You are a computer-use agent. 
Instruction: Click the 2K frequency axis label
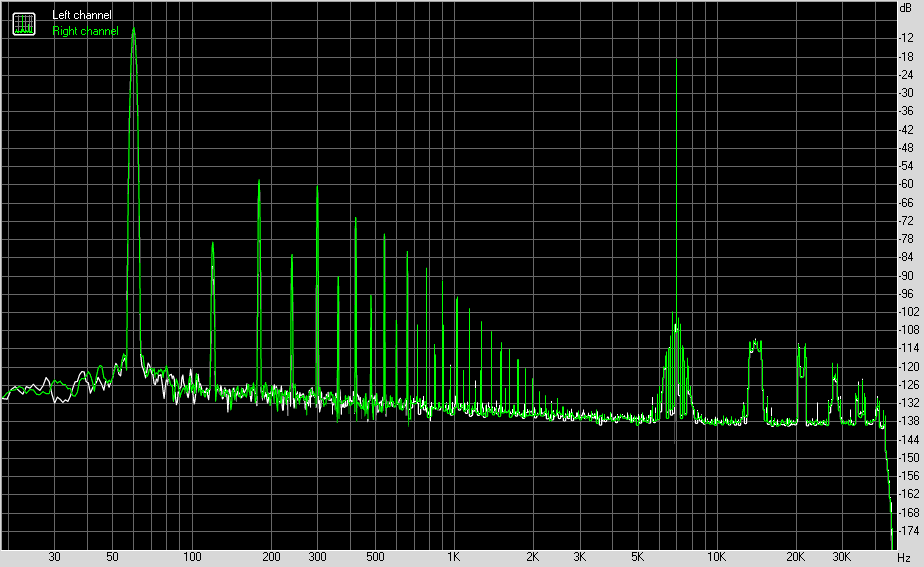point(533,557)
